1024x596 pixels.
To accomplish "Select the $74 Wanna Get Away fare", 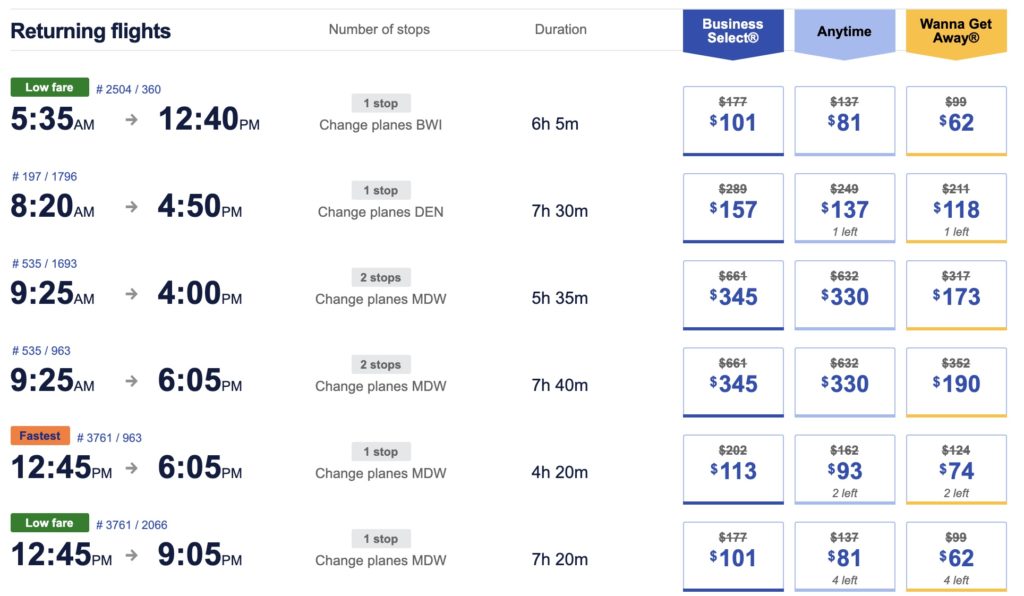I will [x=956, y=469].
